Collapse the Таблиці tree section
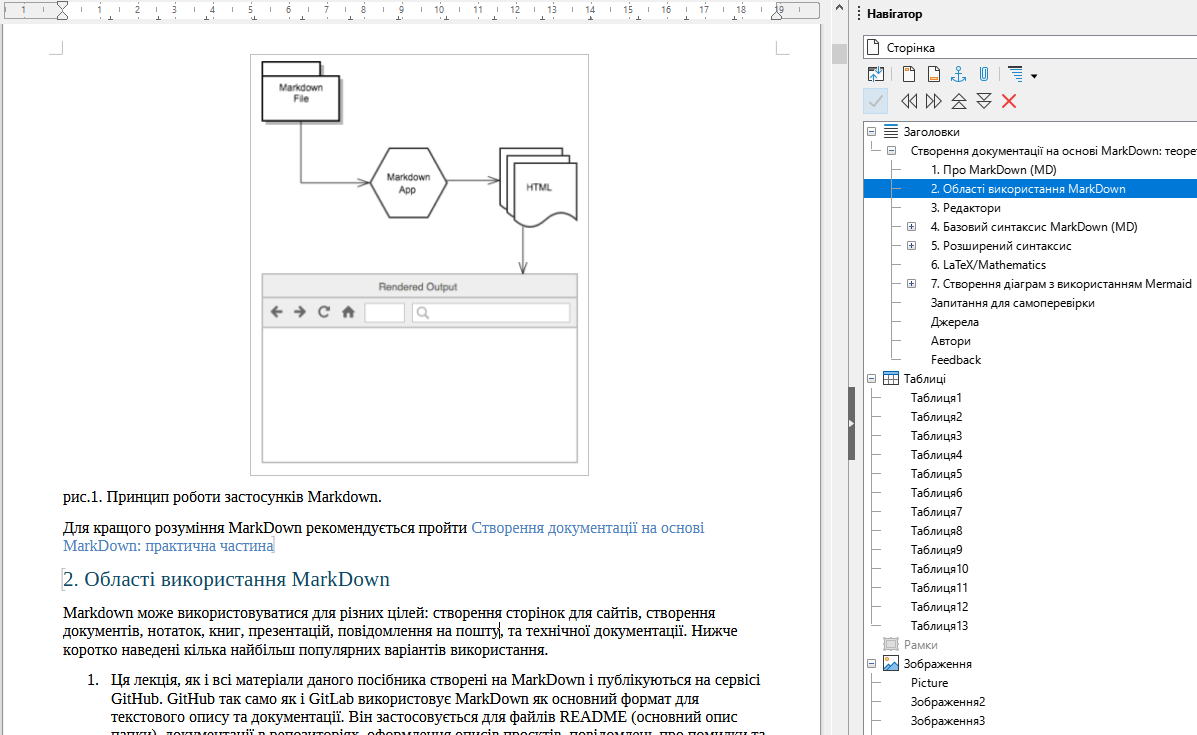The height and width of the screenshot is (735, 1197). click(x=872, y=379)
